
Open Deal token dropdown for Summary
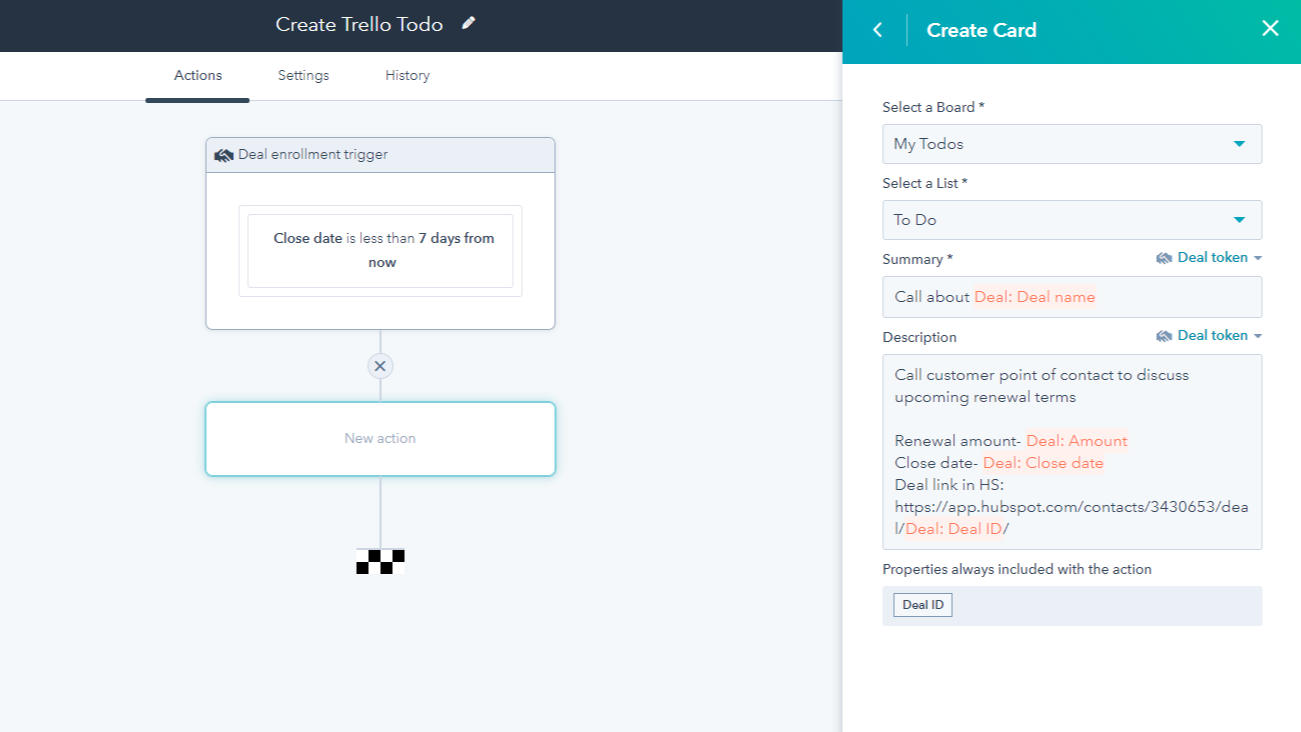coord(1209,258)
